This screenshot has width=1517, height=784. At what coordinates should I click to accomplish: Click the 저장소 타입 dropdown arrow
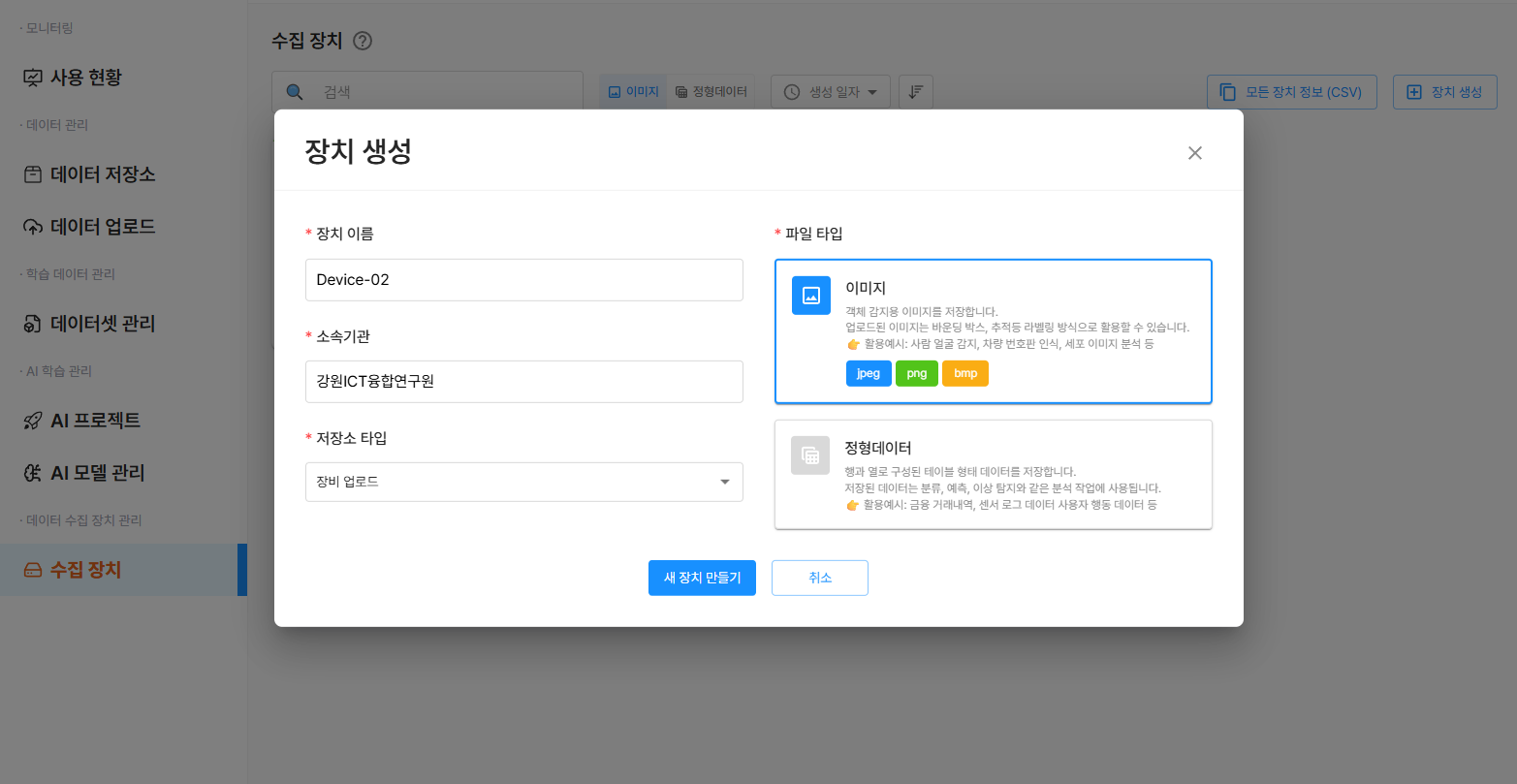pyautogui.click(x=724, y=483)
